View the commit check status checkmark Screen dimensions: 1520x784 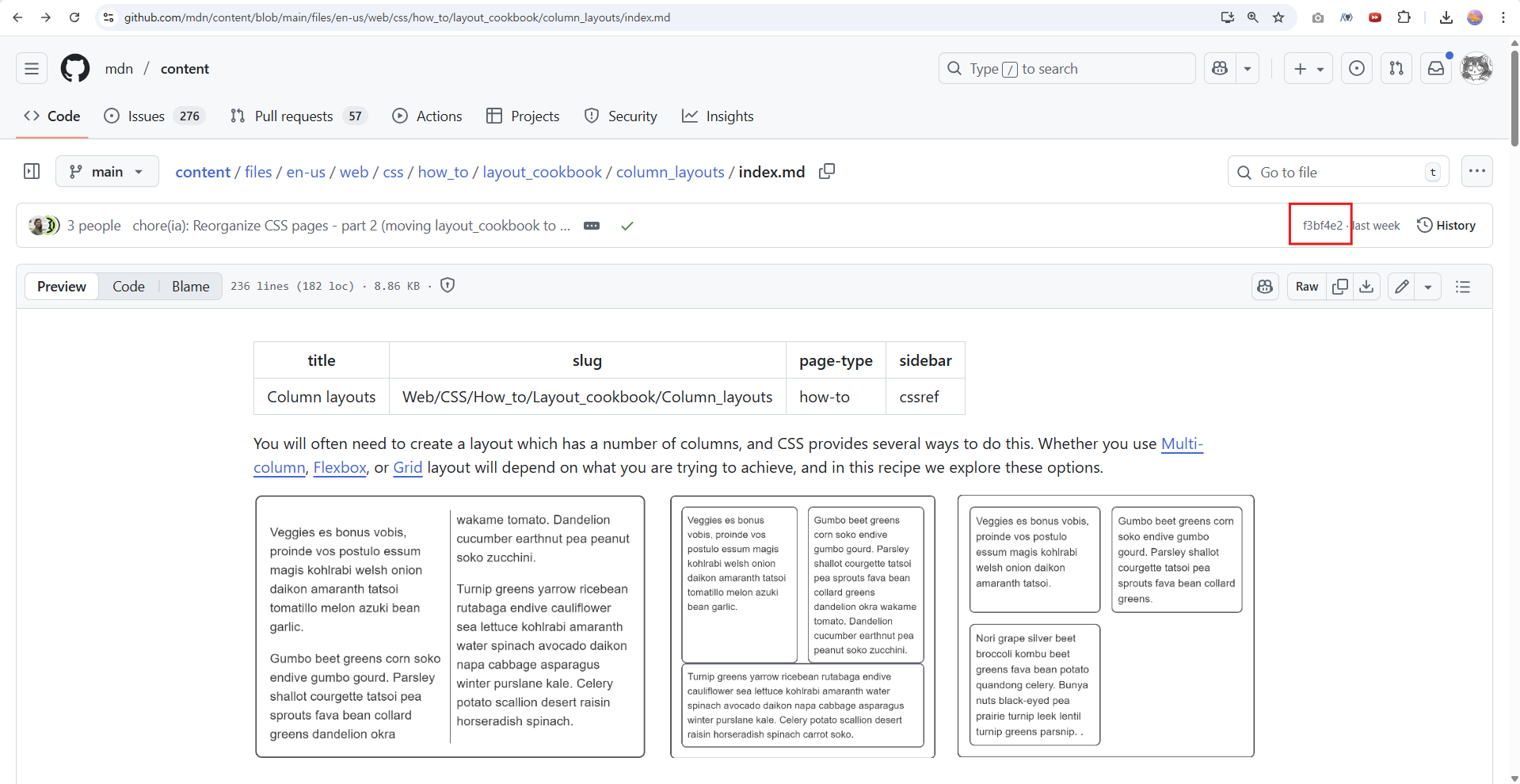click(627, 226)
